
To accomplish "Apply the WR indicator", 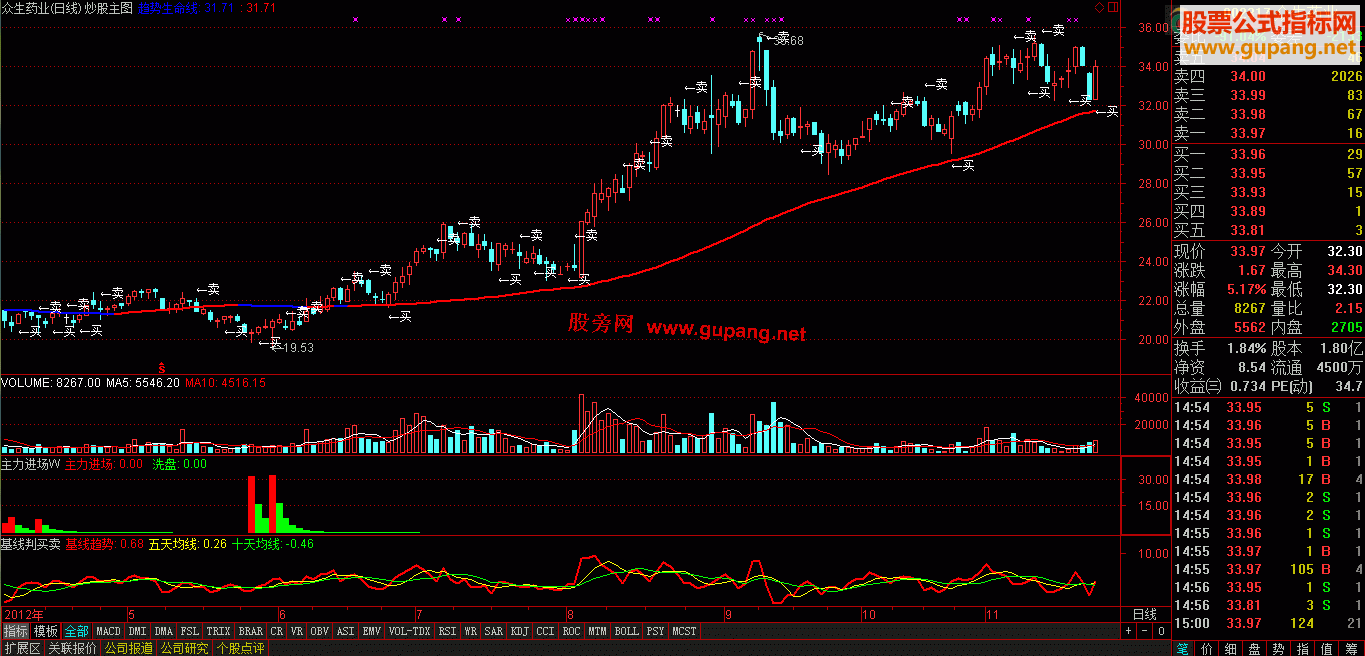I will pos(471,631).
